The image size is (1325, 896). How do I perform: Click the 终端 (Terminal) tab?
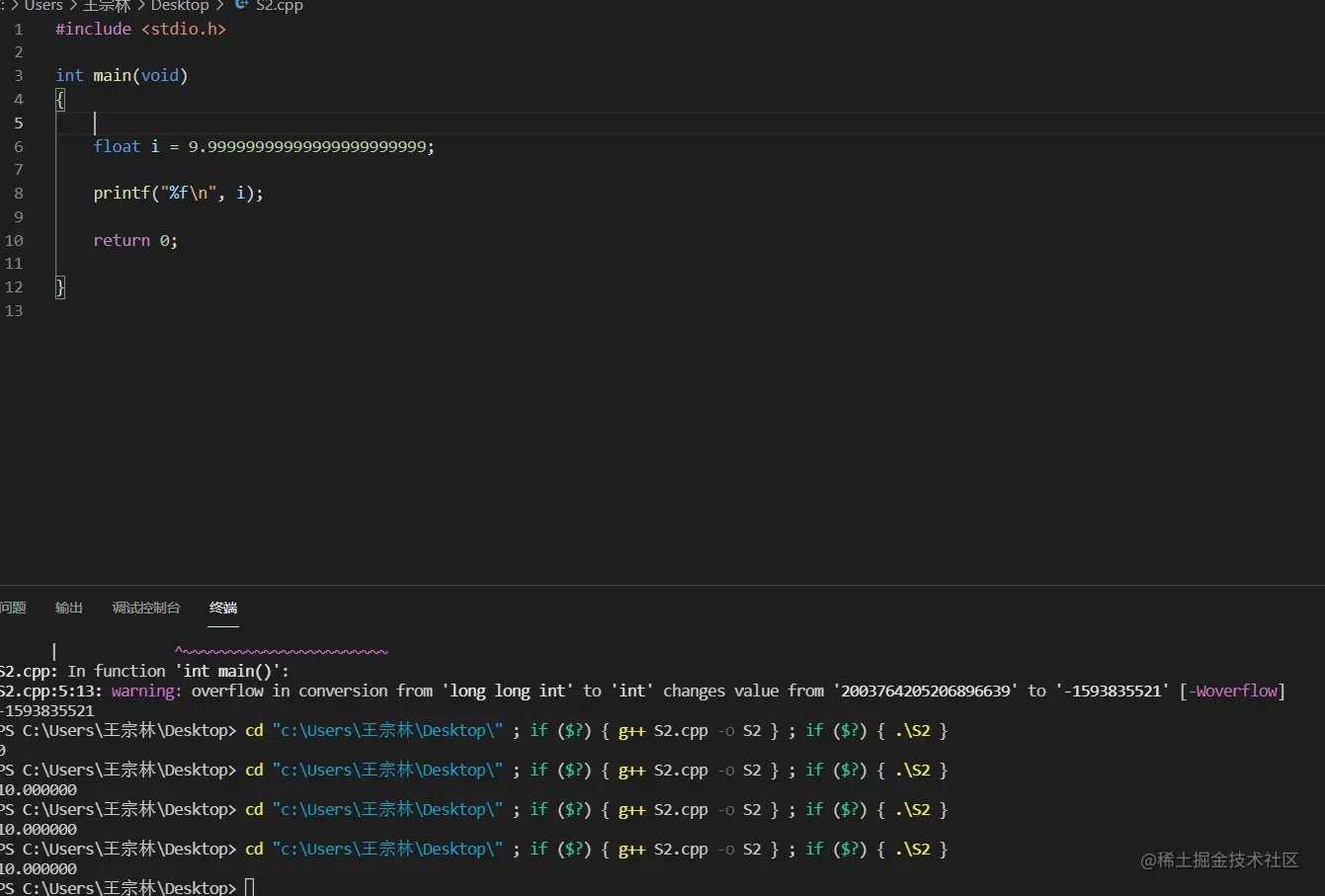(223, 608)
